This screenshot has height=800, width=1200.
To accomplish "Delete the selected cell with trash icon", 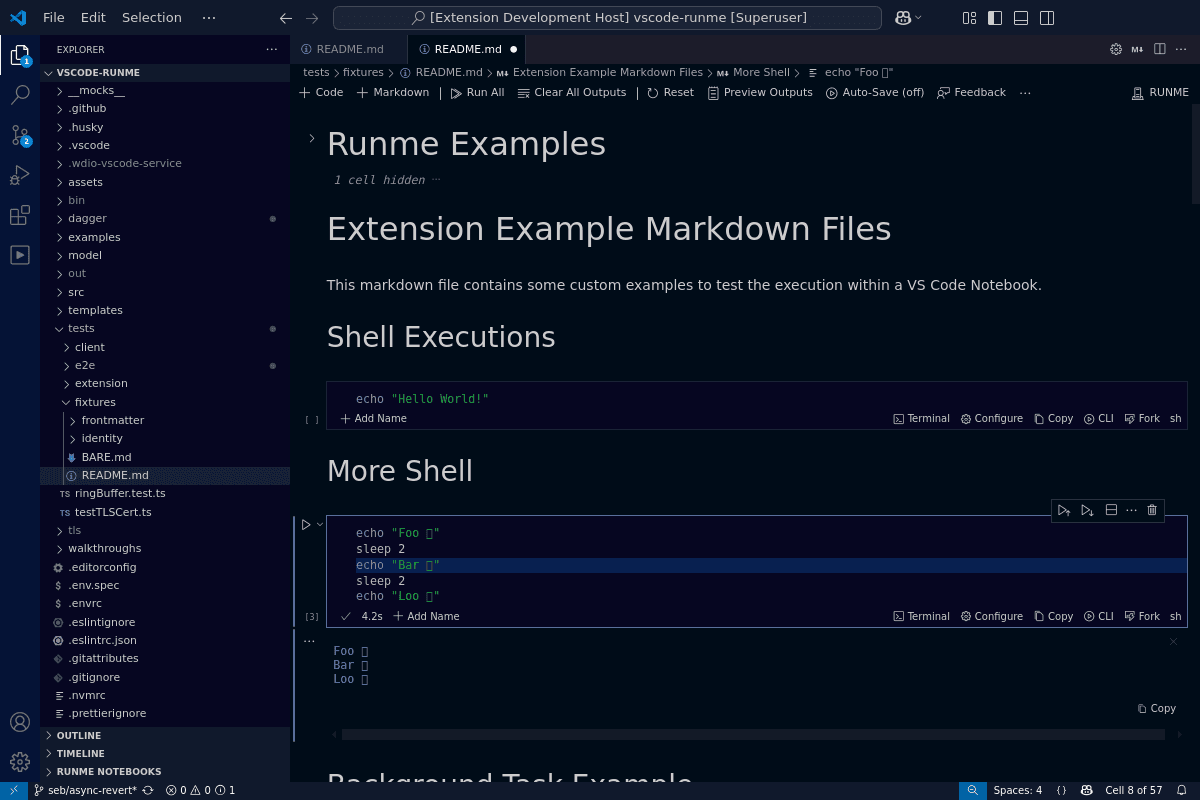I will (x=1152, y=510).
